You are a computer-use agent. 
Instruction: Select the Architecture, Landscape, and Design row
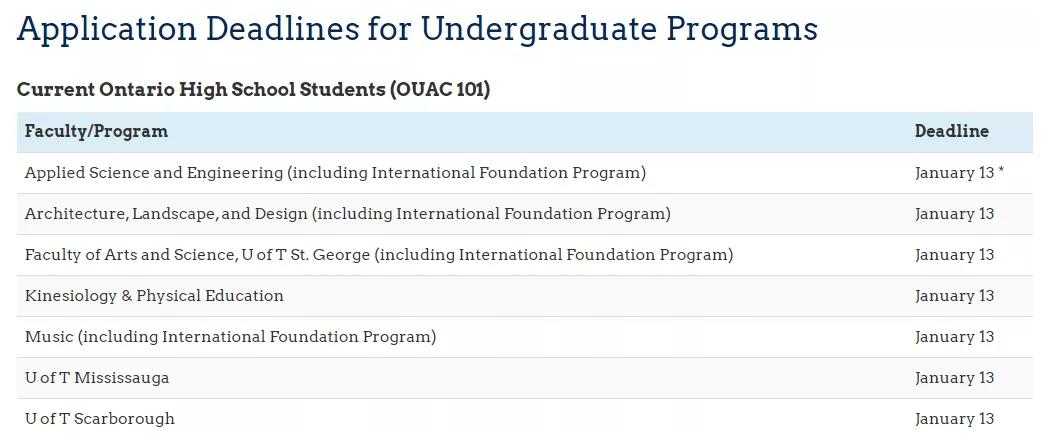point(347,214)
